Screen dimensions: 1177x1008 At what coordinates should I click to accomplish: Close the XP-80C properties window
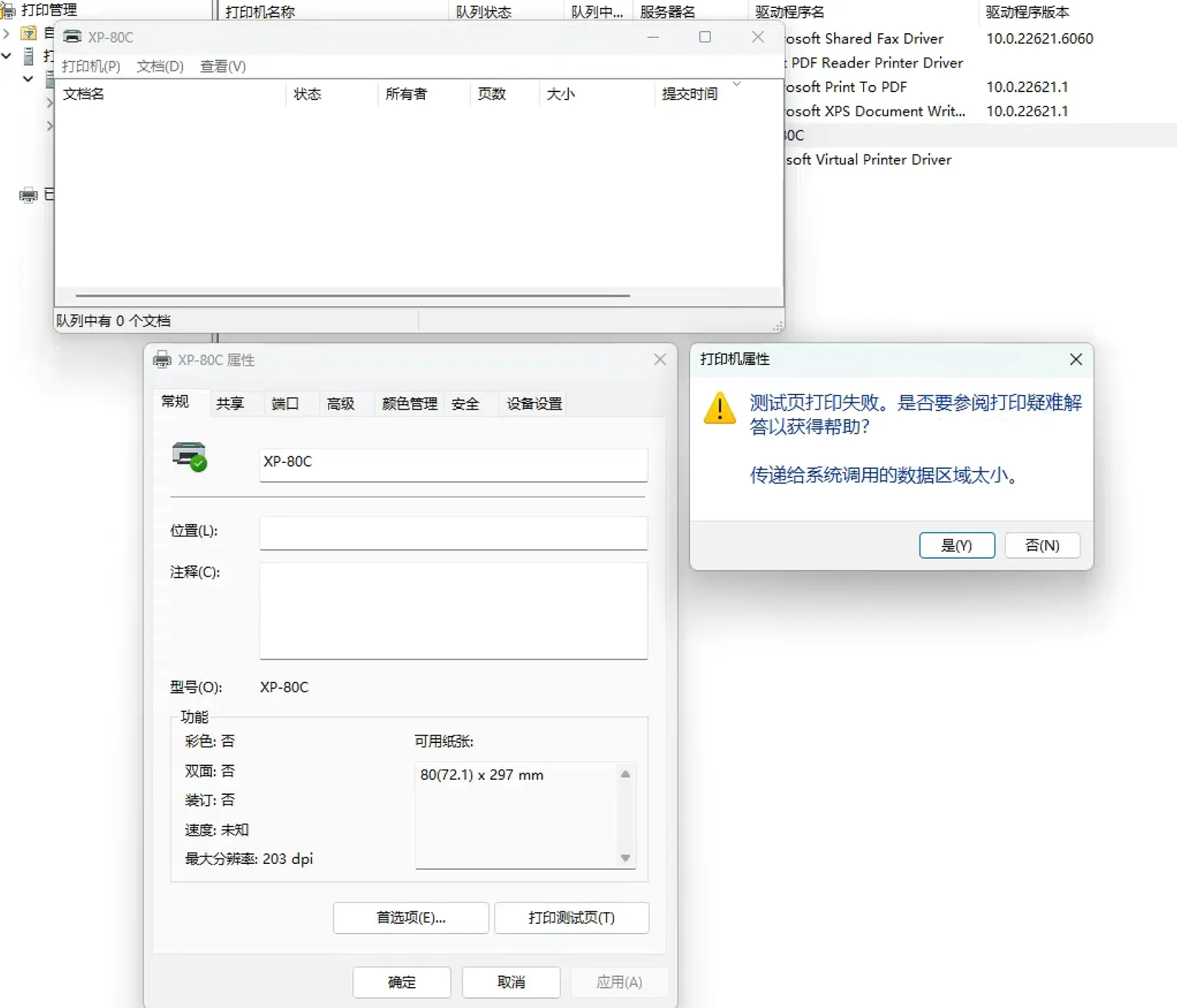tap(659, 359)
